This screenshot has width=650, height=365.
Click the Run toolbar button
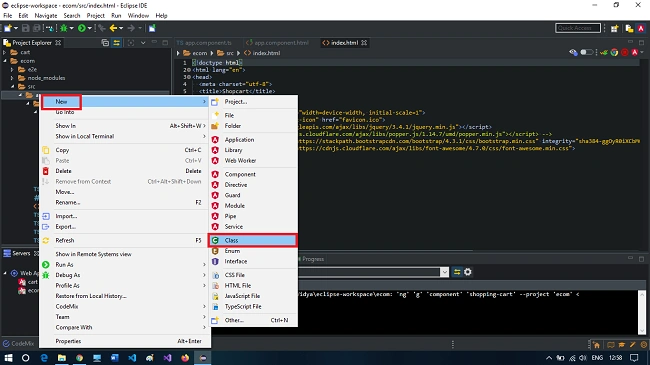tap(82, 28)
